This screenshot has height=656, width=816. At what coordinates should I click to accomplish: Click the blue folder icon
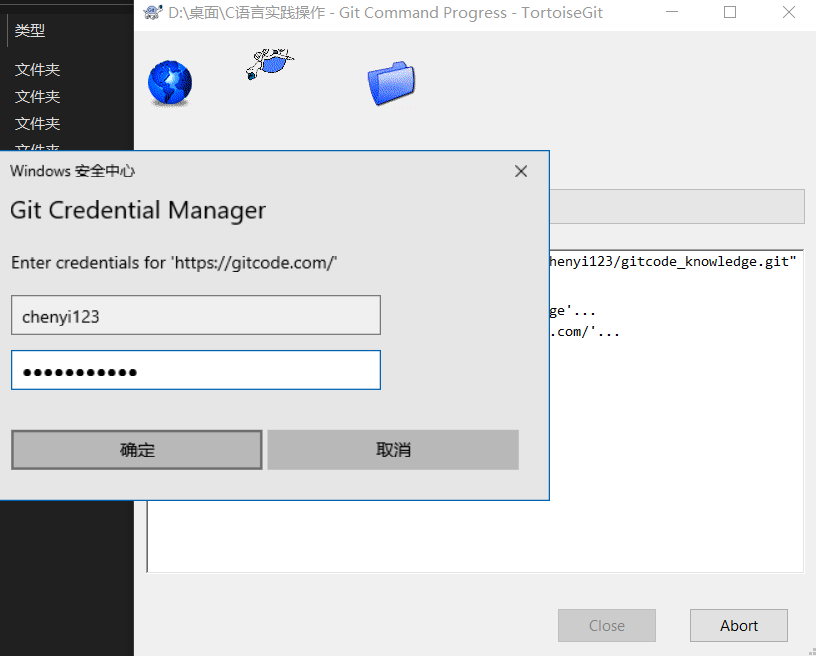click(391, 83)
